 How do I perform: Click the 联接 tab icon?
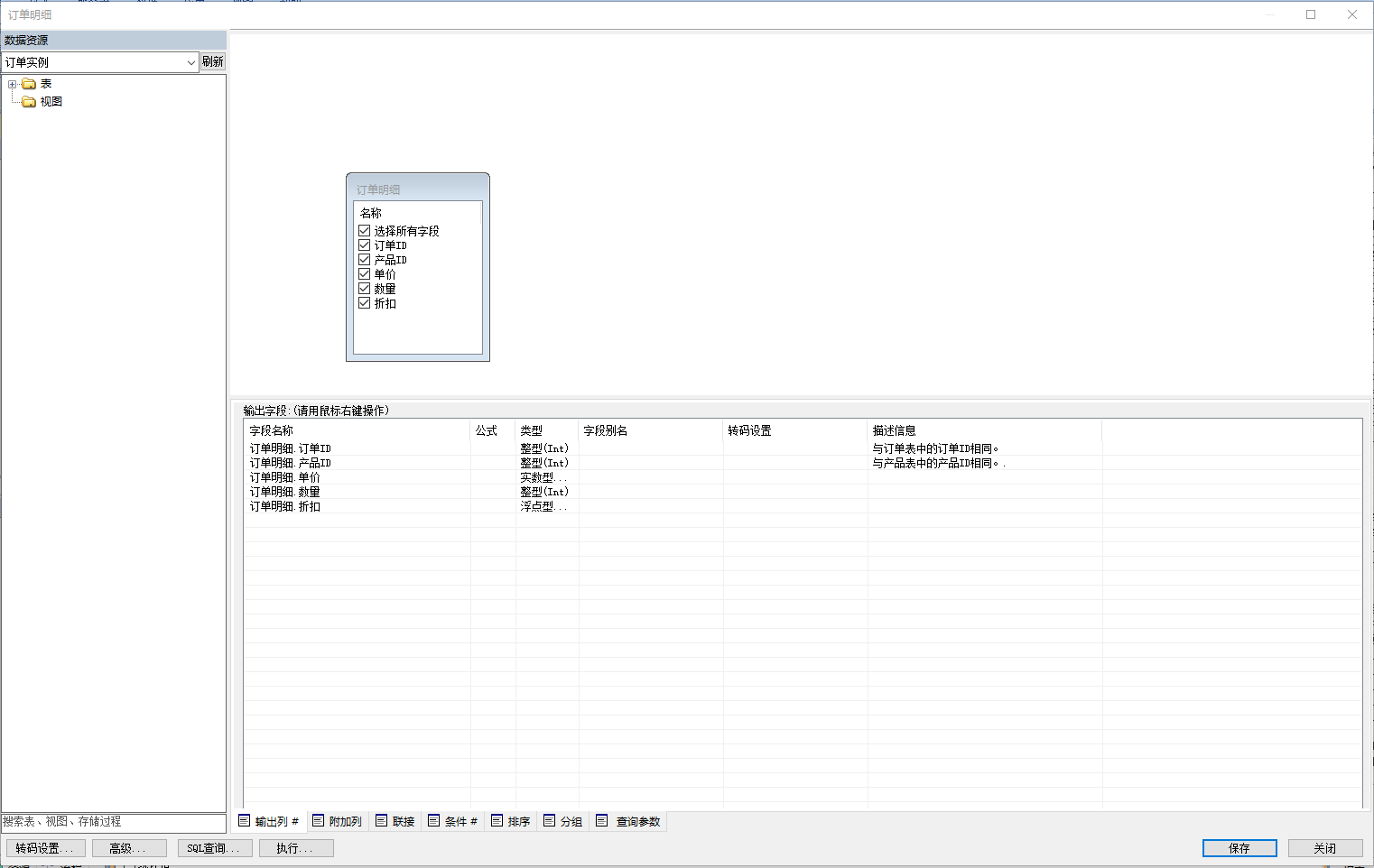[381, 821]
